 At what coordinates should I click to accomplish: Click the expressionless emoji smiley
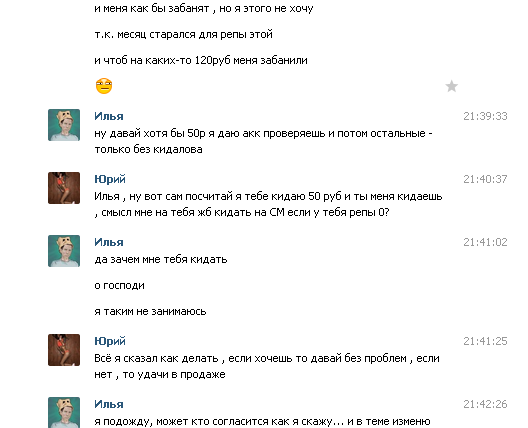click(104, 86)
